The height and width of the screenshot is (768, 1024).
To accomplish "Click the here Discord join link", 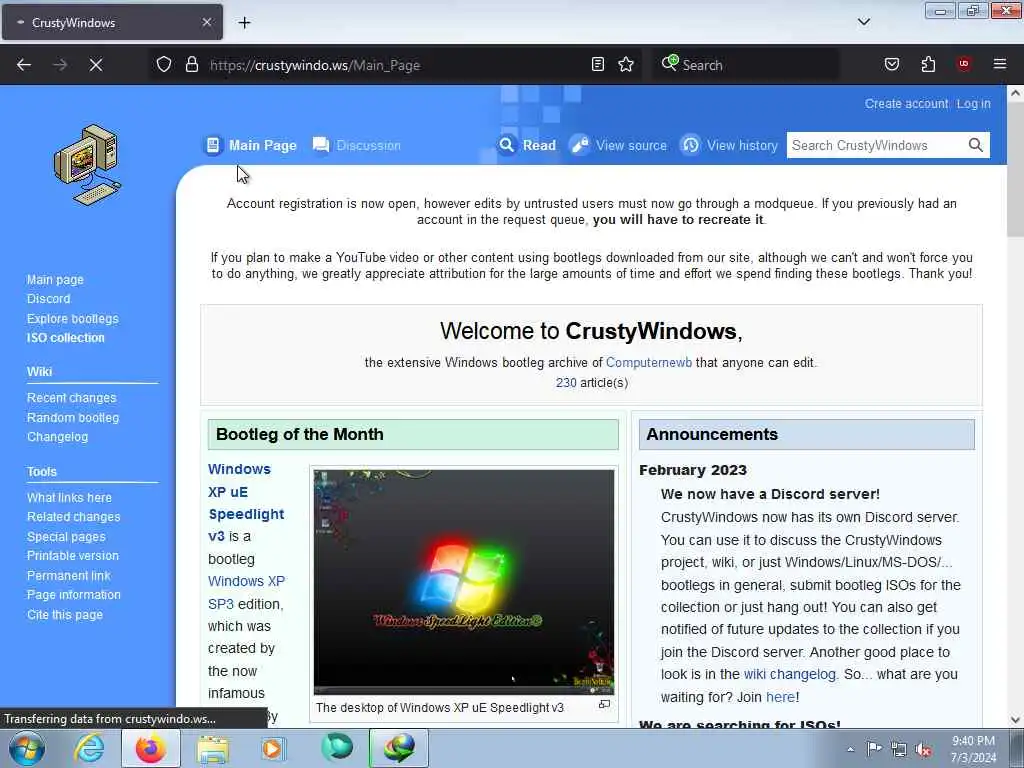I will 780,697.
